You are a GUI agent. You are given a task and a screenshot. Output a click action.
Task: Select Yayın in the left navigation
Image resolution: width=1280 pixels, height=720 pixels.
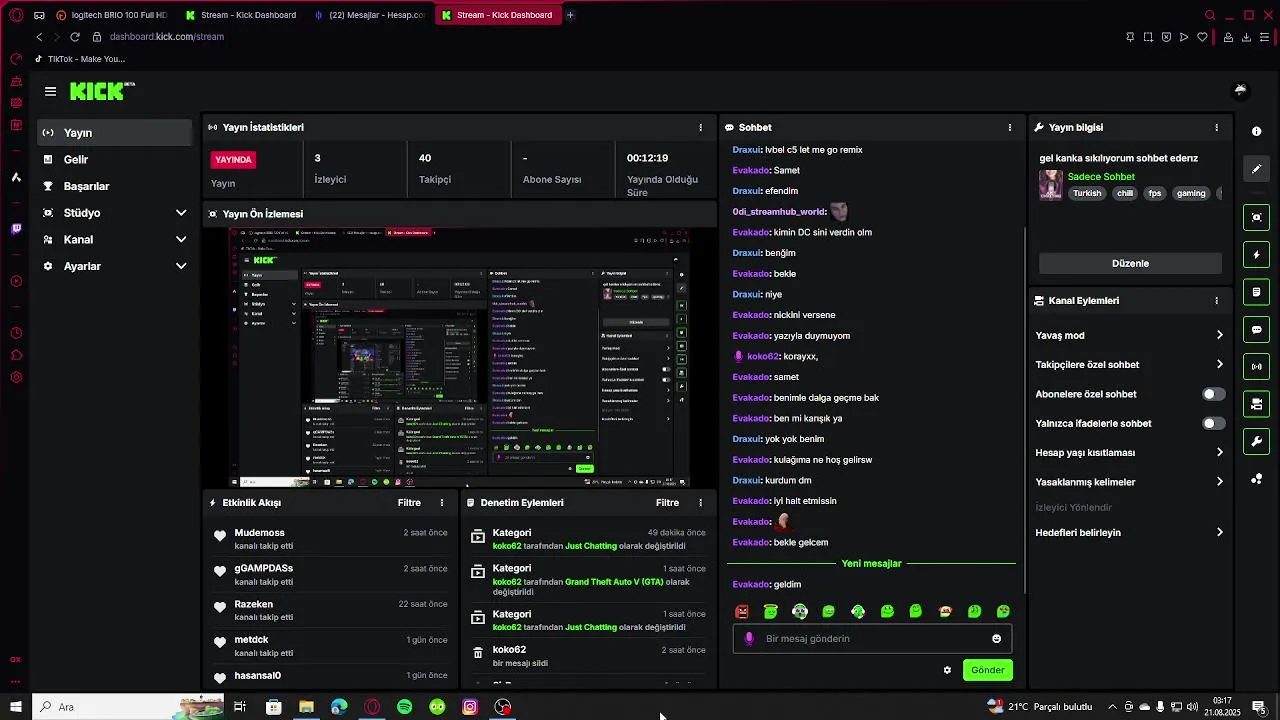(115, 133)
